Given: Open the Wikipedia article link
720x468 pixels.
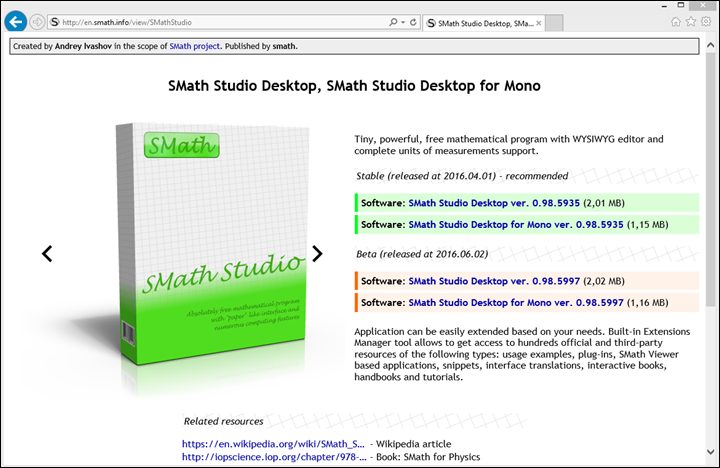Looking at the screenshot, I should [273, 443].
